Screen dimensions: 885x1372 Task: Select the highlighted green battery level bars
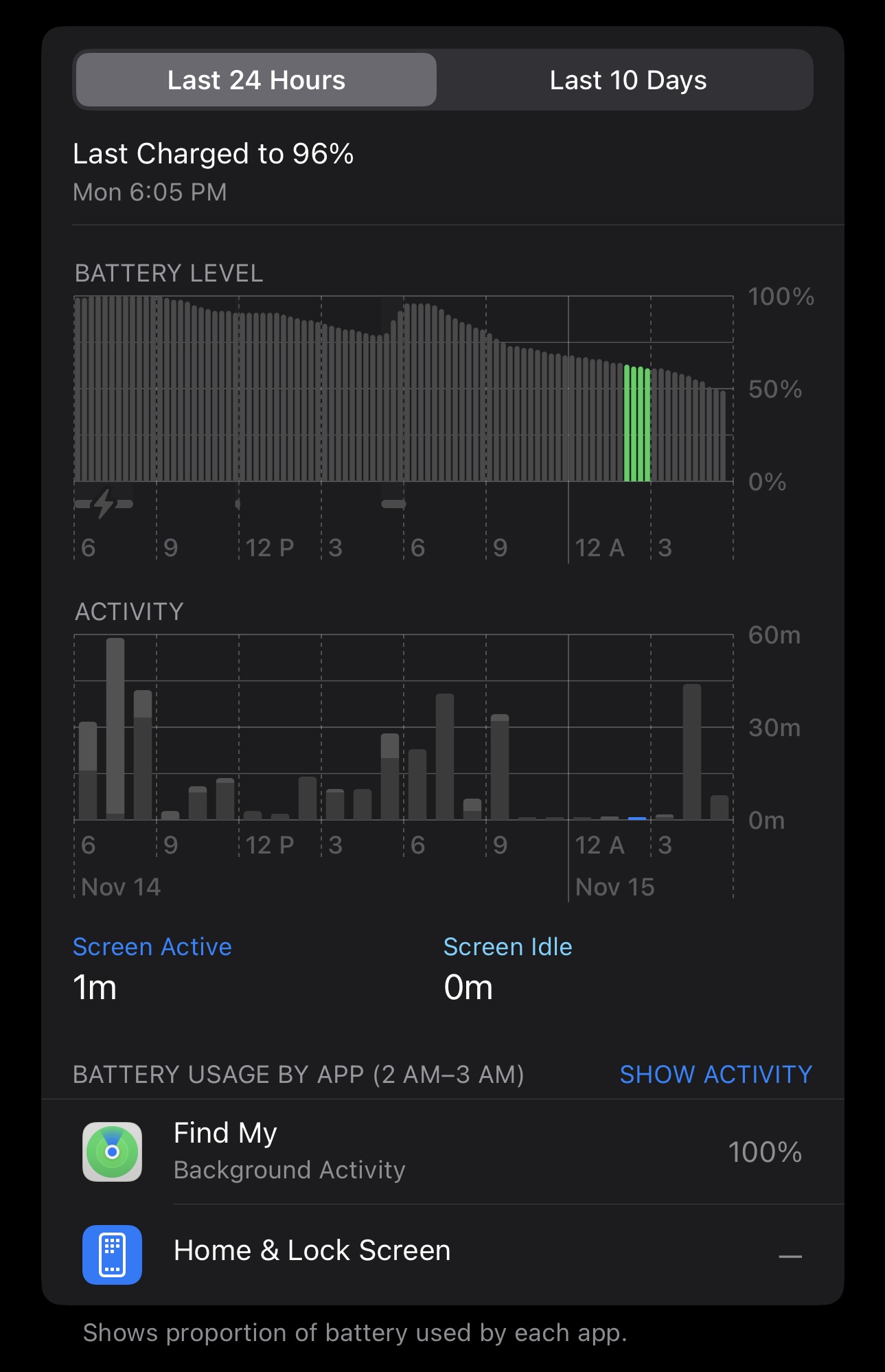coord(637,424)
